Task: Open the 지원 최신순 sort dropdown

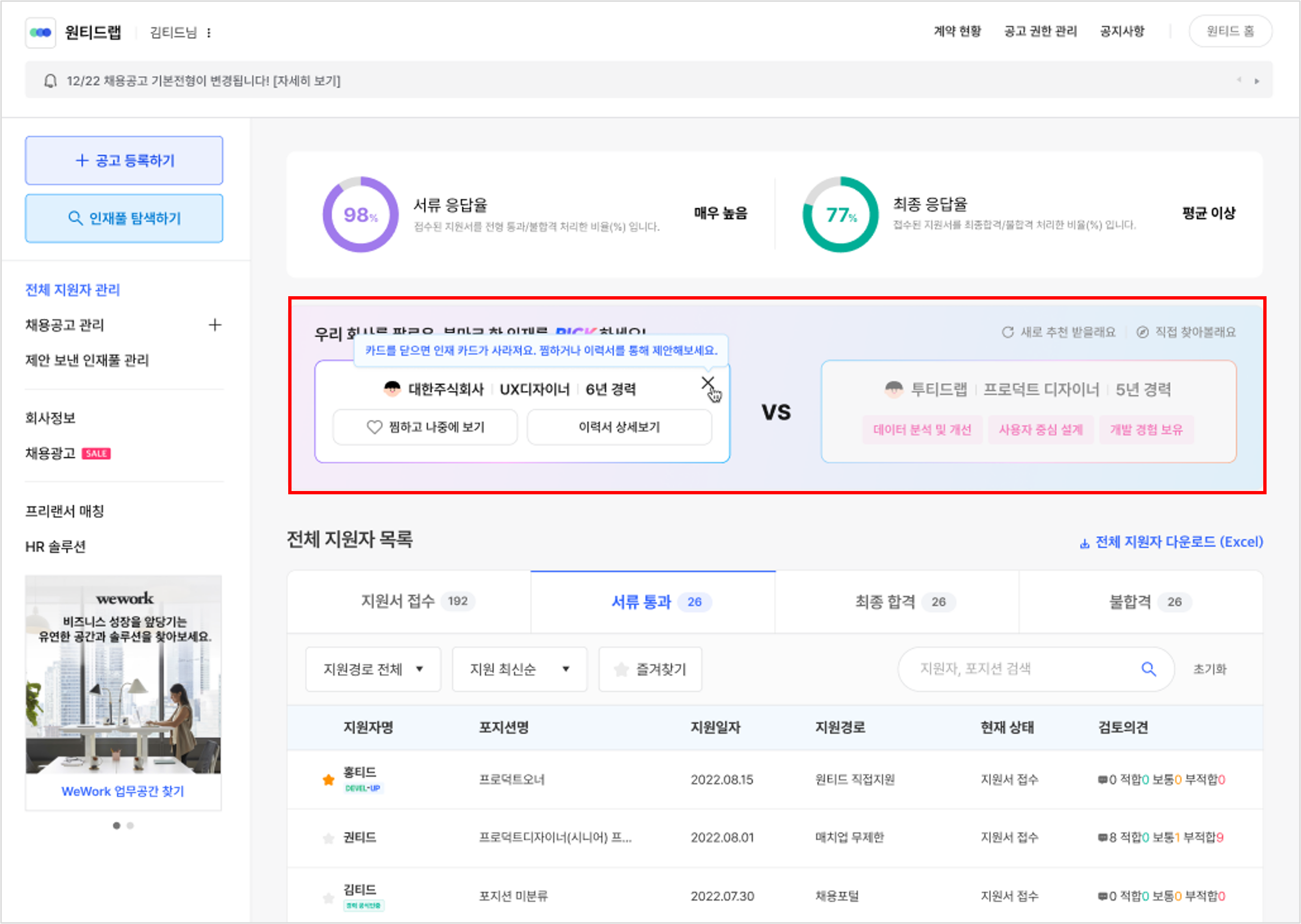Action: tap(519, 669)
